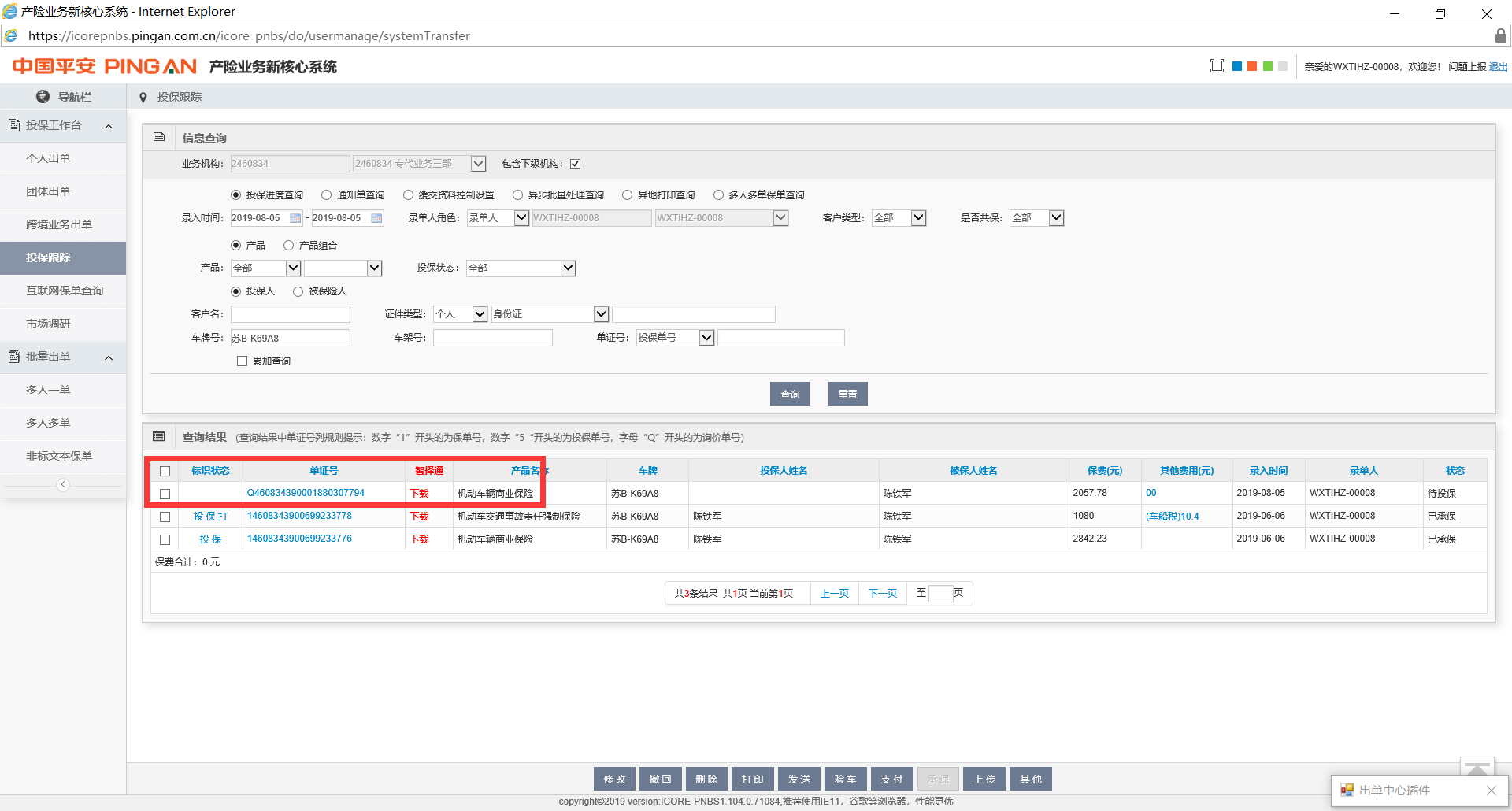Viewport: 1512px width, 811px height.
Task: Open the 录单人角色 dropdown
Action: [521, 218]
